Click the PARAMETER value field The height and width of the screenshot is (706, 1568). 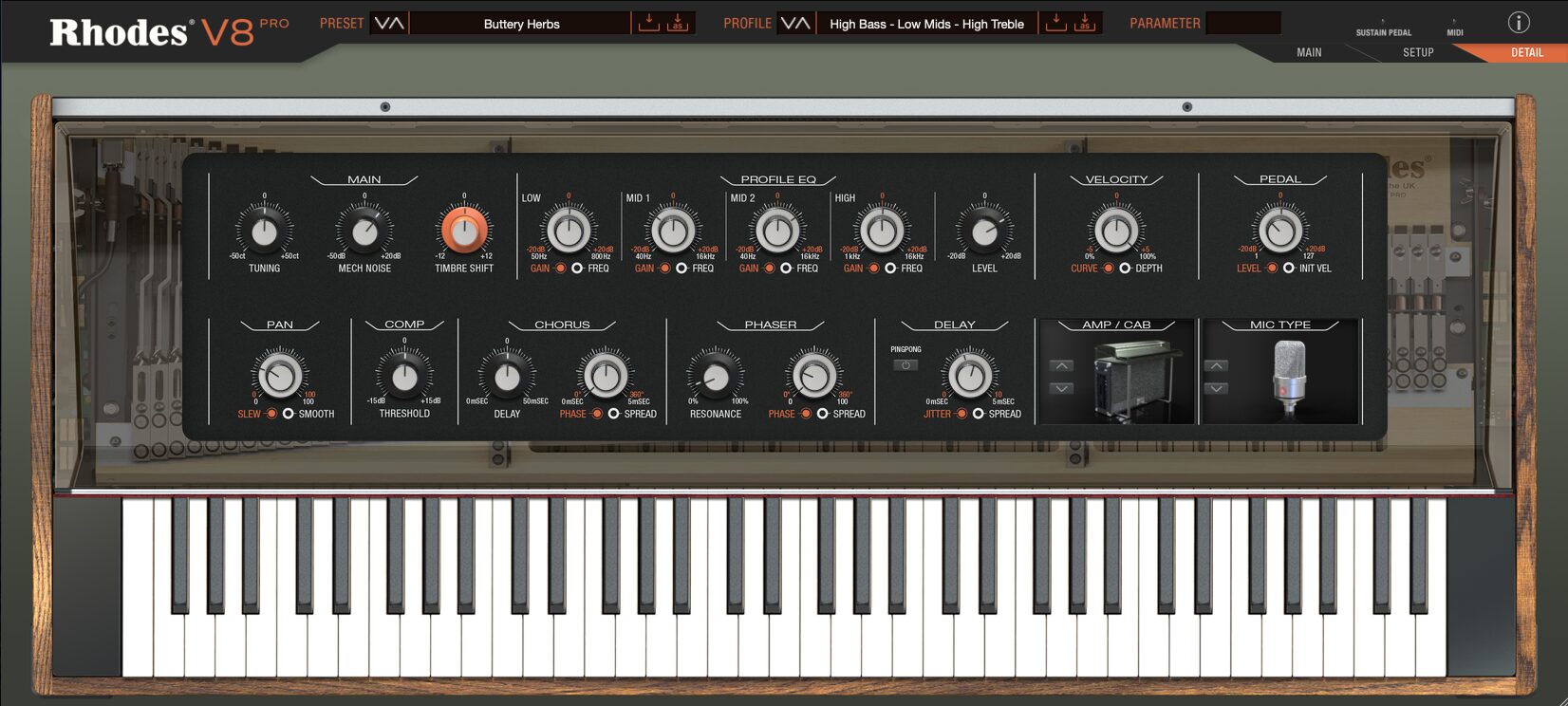[x=1243, y=23]
